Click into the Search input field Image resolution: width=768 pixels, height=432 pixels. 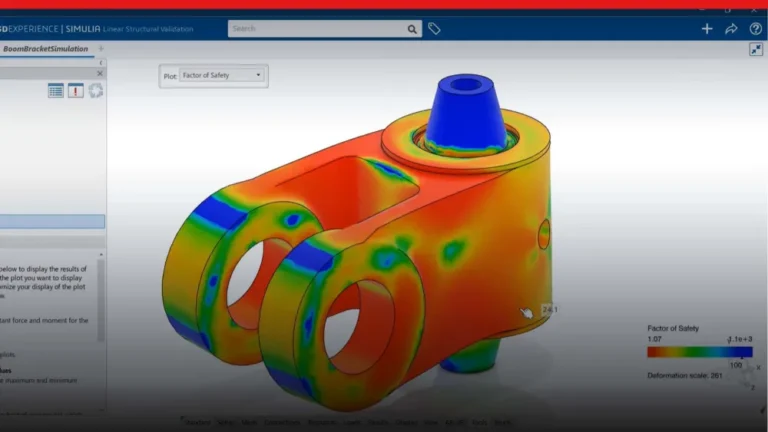[x=317, y=29]
